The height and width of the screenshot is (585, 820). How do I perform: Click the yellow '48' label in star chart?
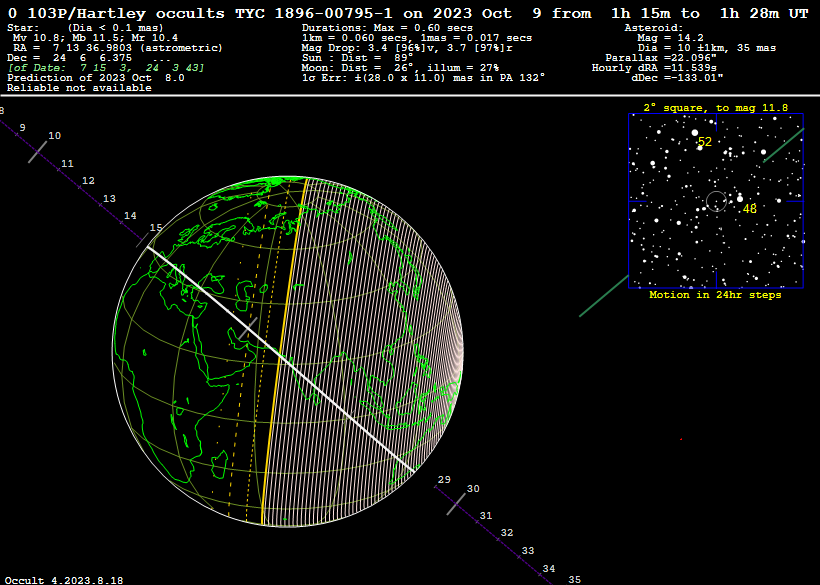(x=750, y=209)
